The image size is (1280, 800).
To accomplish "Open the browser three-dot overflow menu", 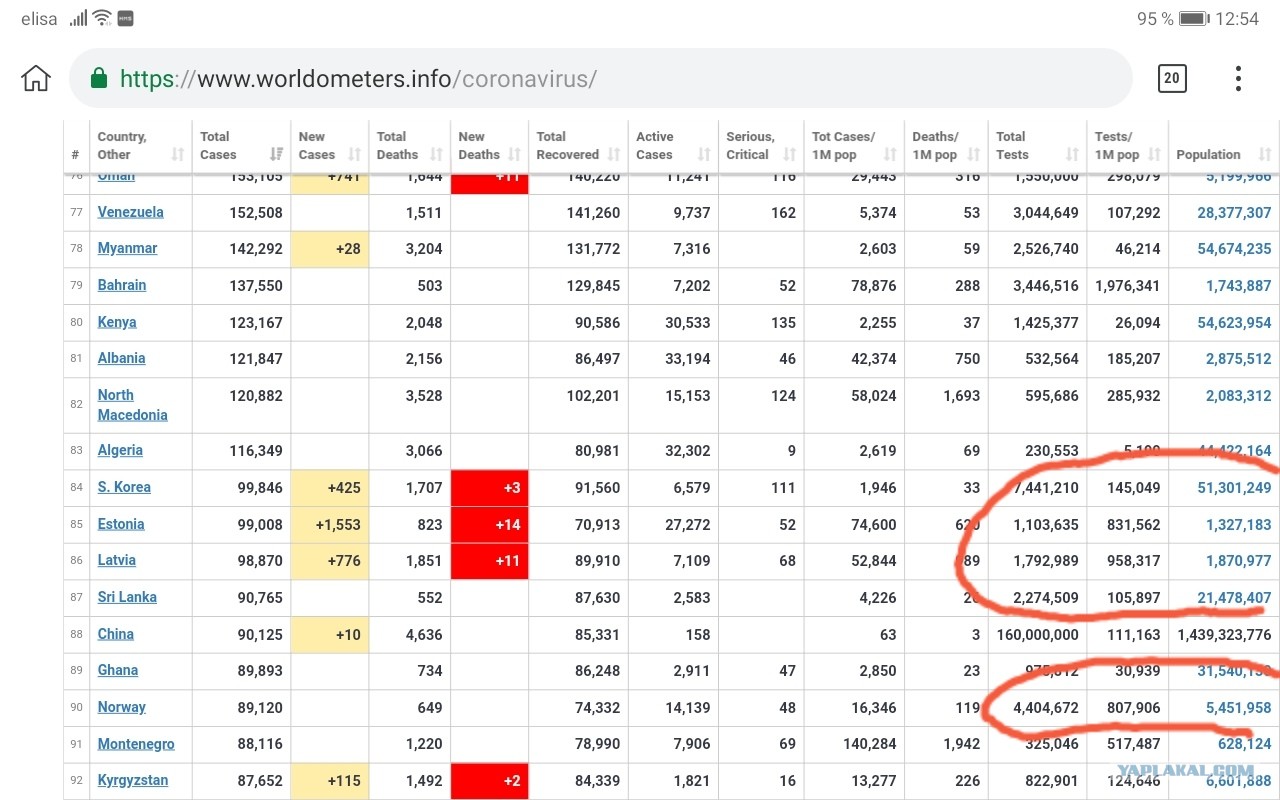I will coord(1238,78).
